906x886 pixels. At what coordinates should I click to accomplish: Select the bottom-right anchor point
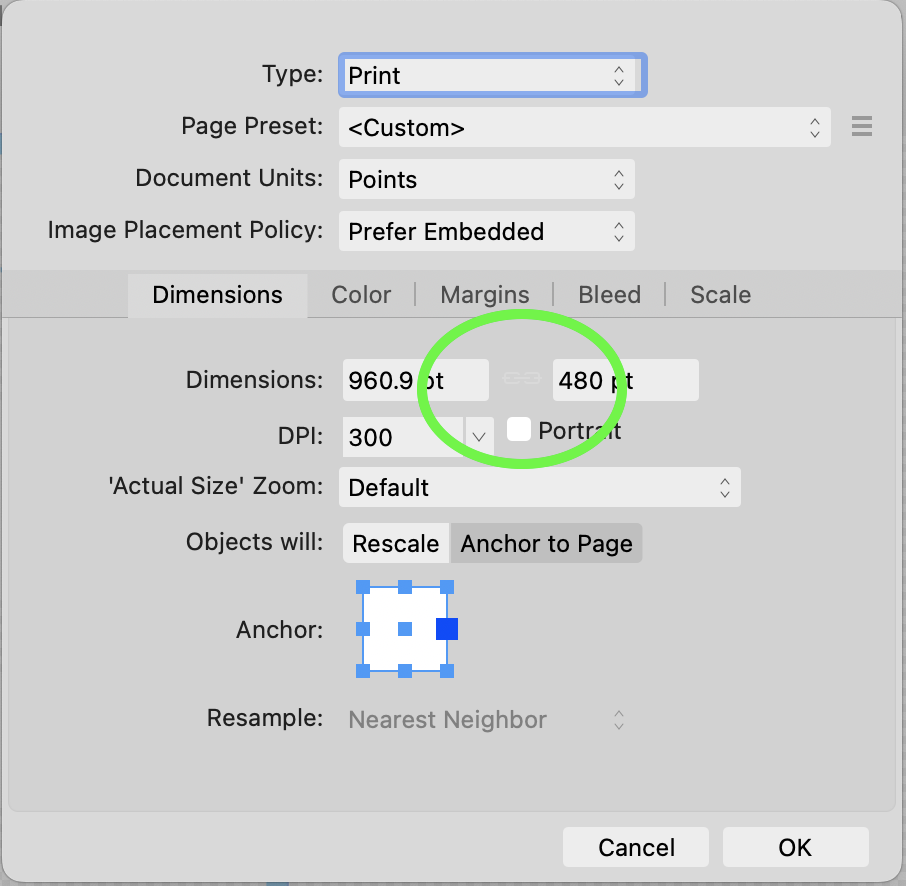pyautogui.click(x=447, y=671)
